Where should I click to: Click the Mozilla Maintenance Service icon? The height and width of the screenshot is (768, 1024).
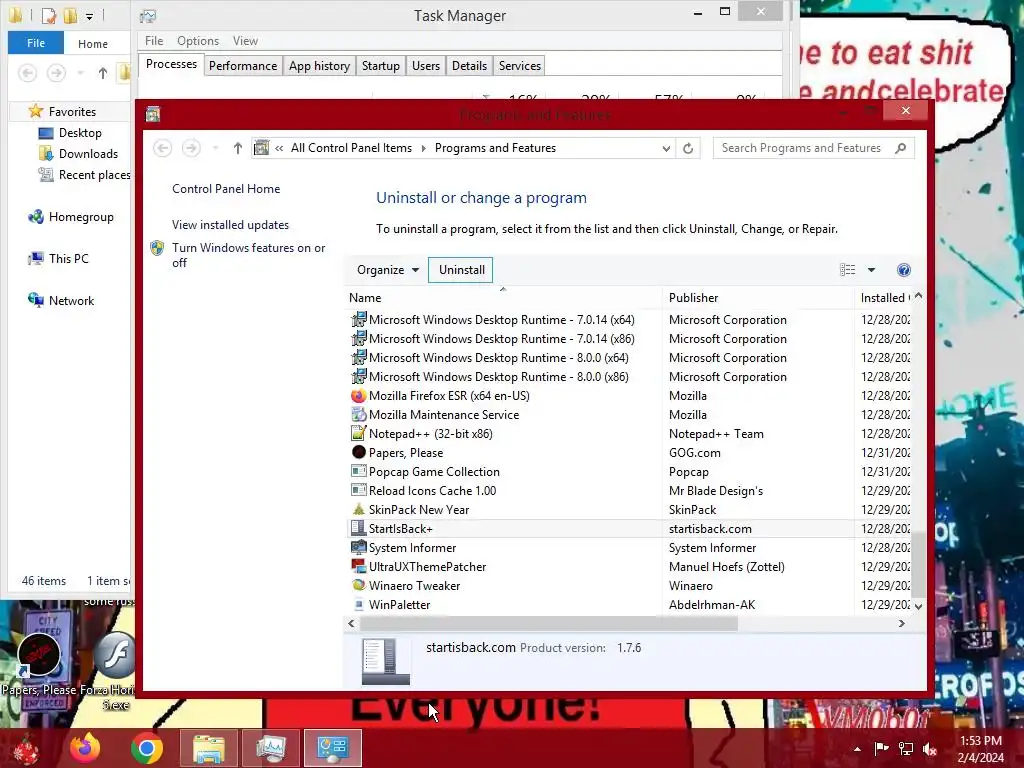[x=359, y=415]
